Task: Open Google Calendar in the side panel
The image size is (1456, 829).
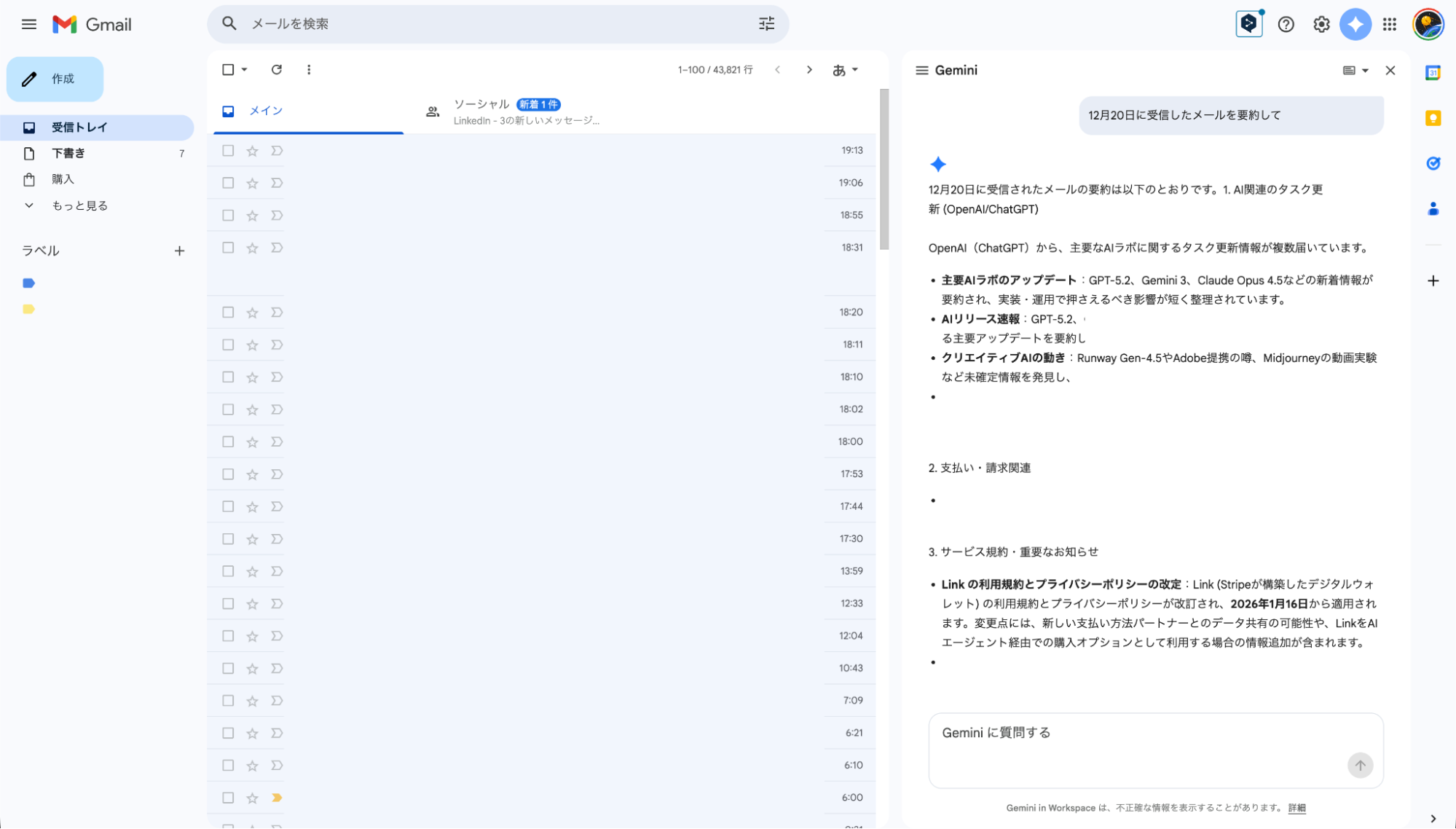Action: (x=1433, y=72)
